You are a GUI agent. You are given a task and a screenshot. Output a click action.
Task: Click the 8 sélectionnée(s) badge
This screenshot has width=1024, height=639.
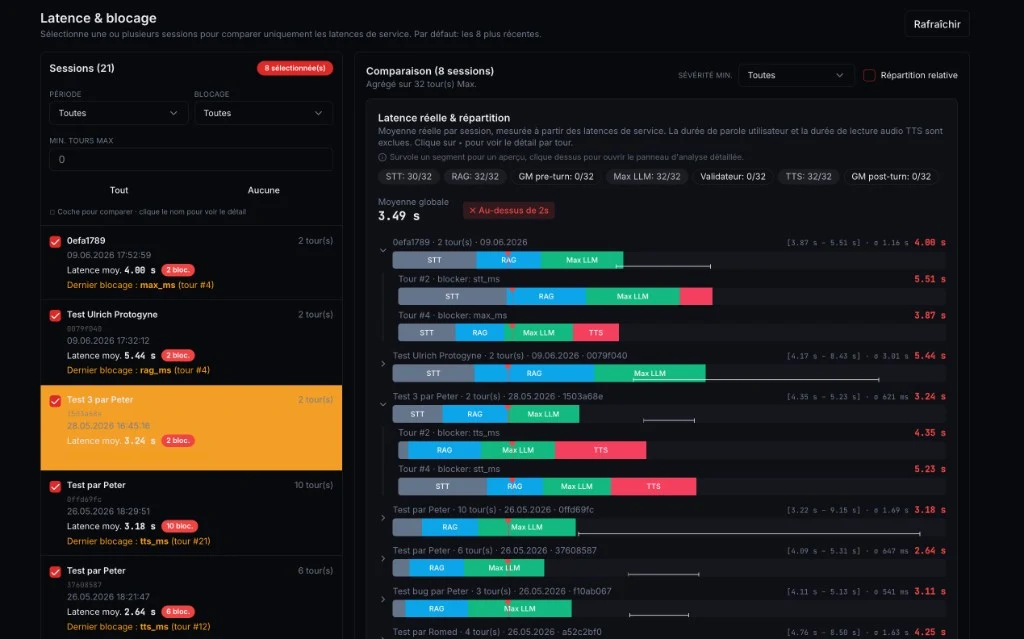point(295,68)
